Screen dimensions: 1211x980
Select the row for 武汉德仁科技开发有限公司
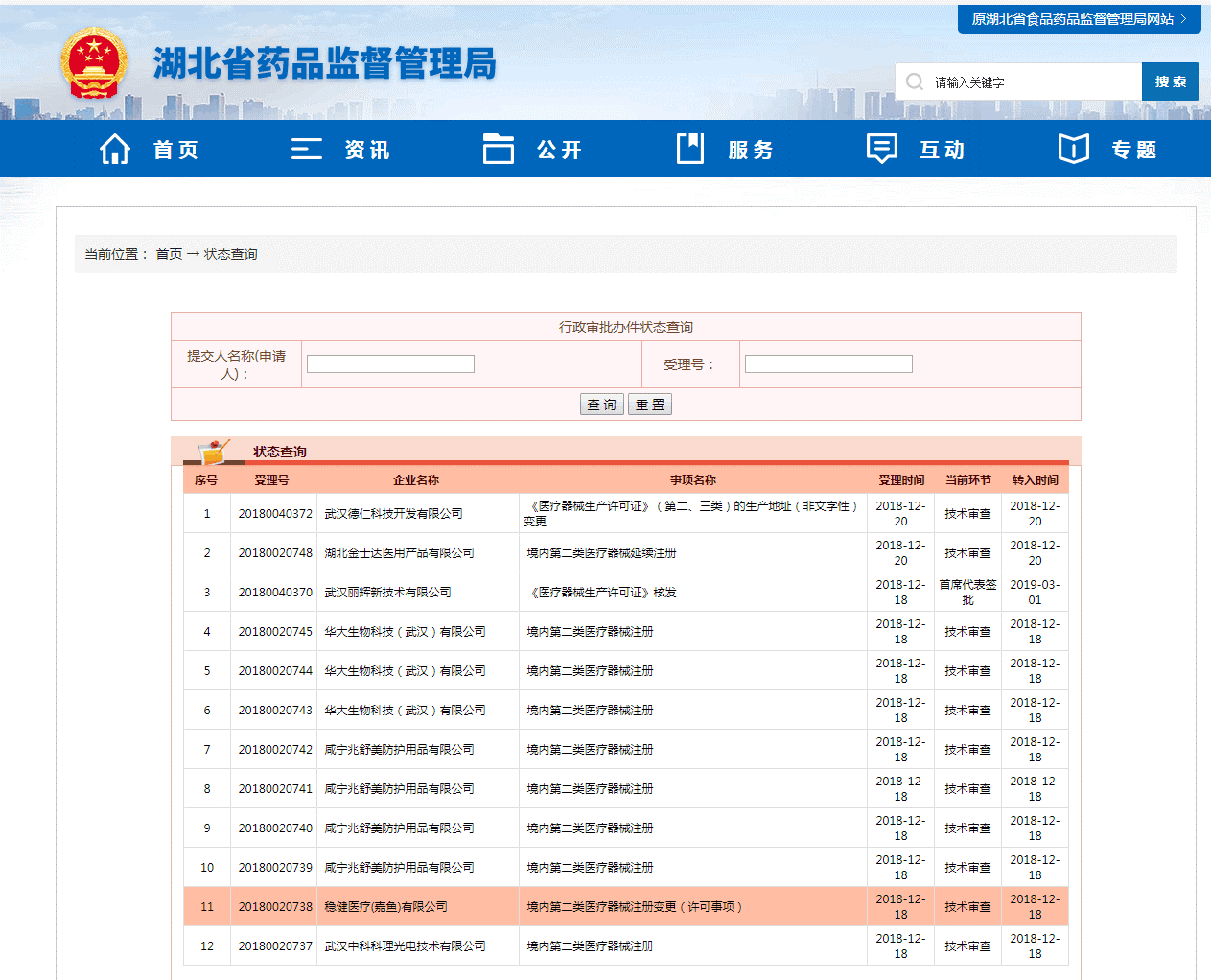393,514
